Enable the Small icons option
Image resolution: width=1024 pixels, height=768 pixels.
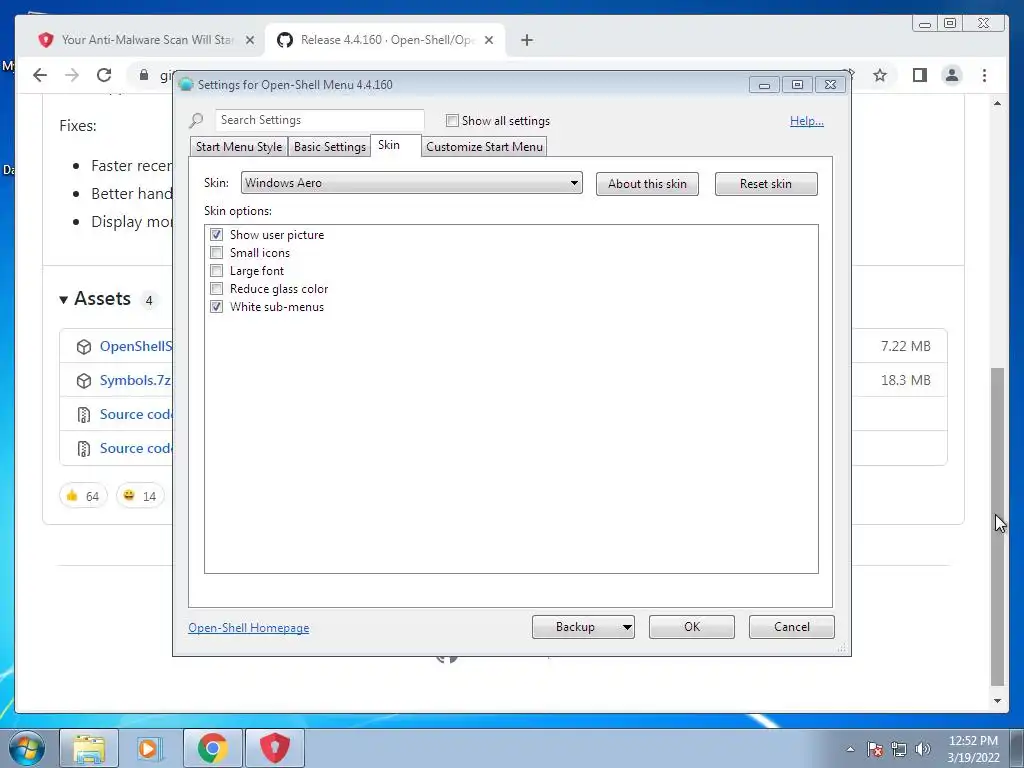point(216,253)
